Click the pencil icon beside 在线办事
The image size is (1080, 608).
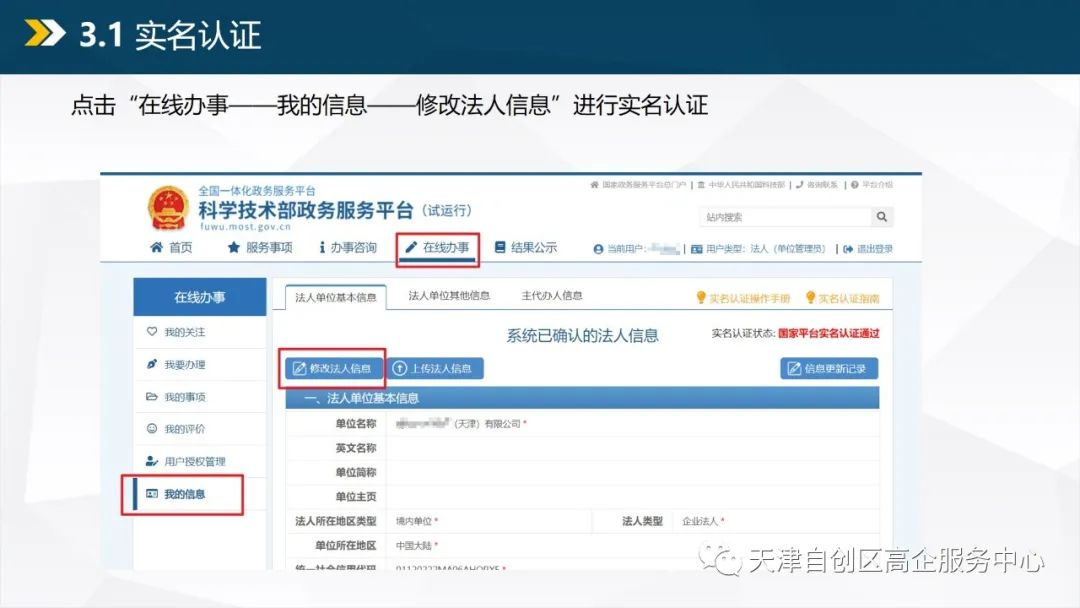tap(411, 247)
